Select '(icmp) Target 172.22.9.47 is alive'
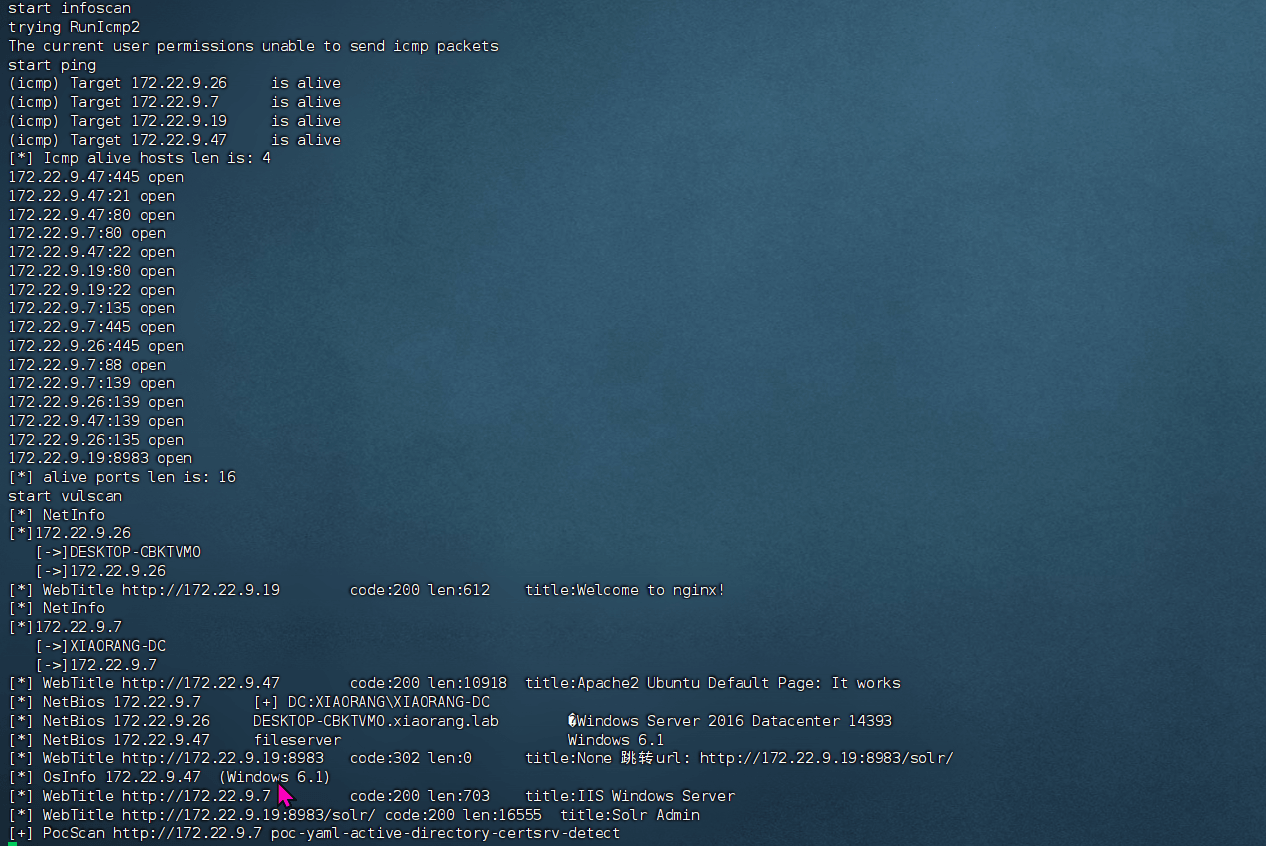 pos(174,140)
